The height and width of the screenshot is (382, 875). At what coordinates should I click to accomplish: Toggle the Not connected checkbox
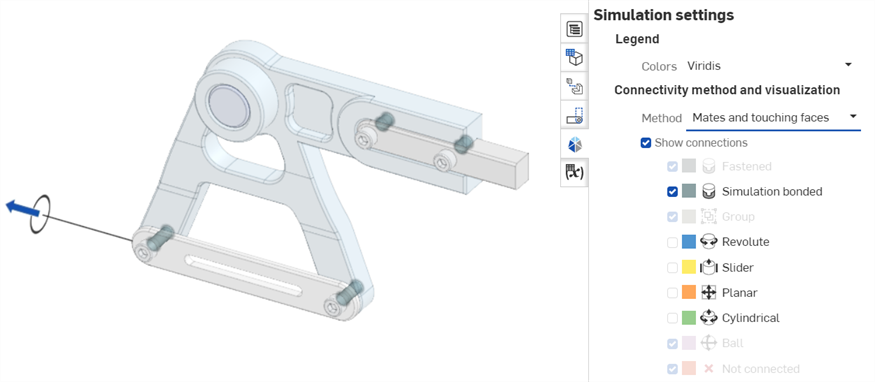(672, 369)
